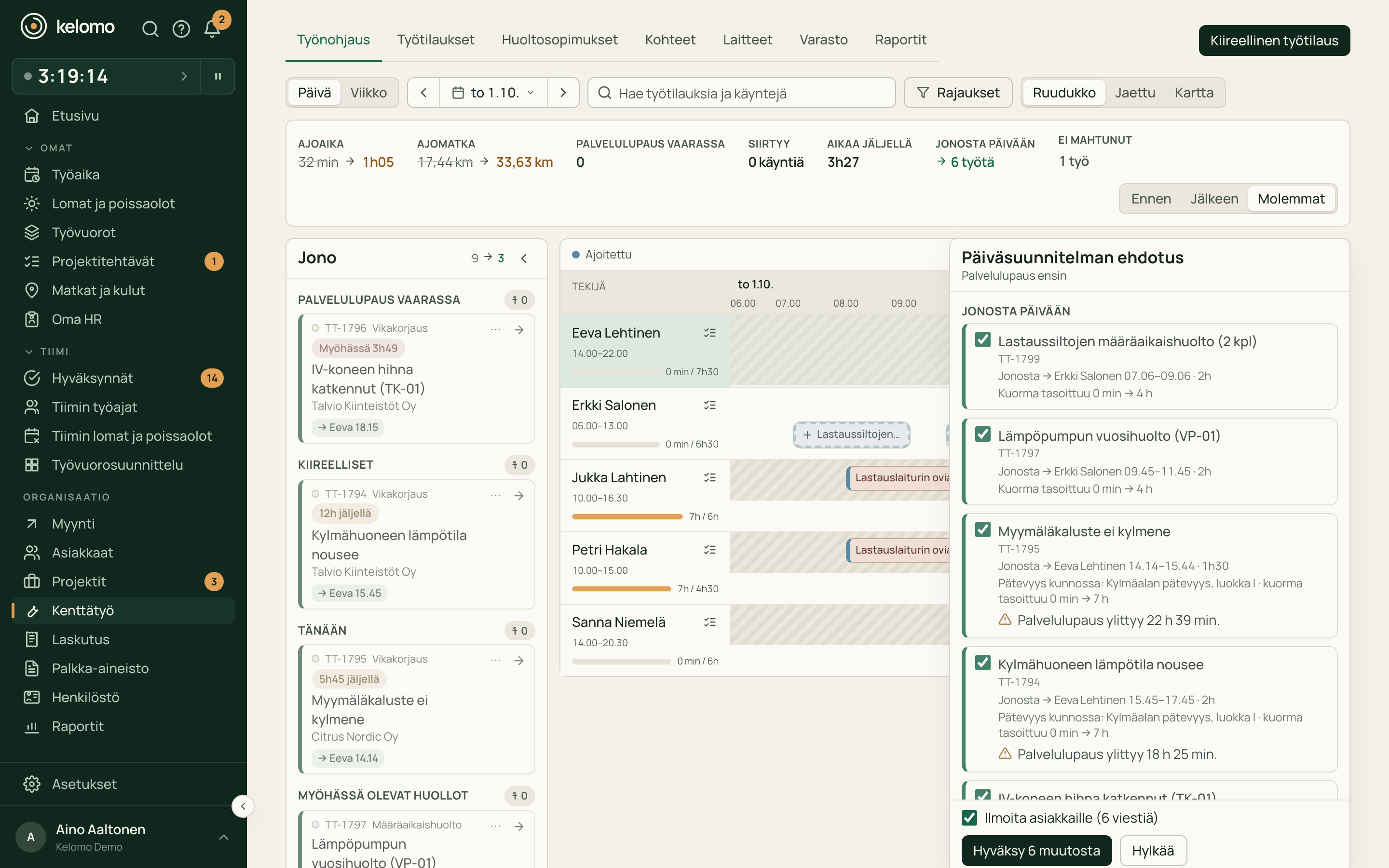
Task: Open Hyväksynnät with 14 pending
Action: click(123, 378)
